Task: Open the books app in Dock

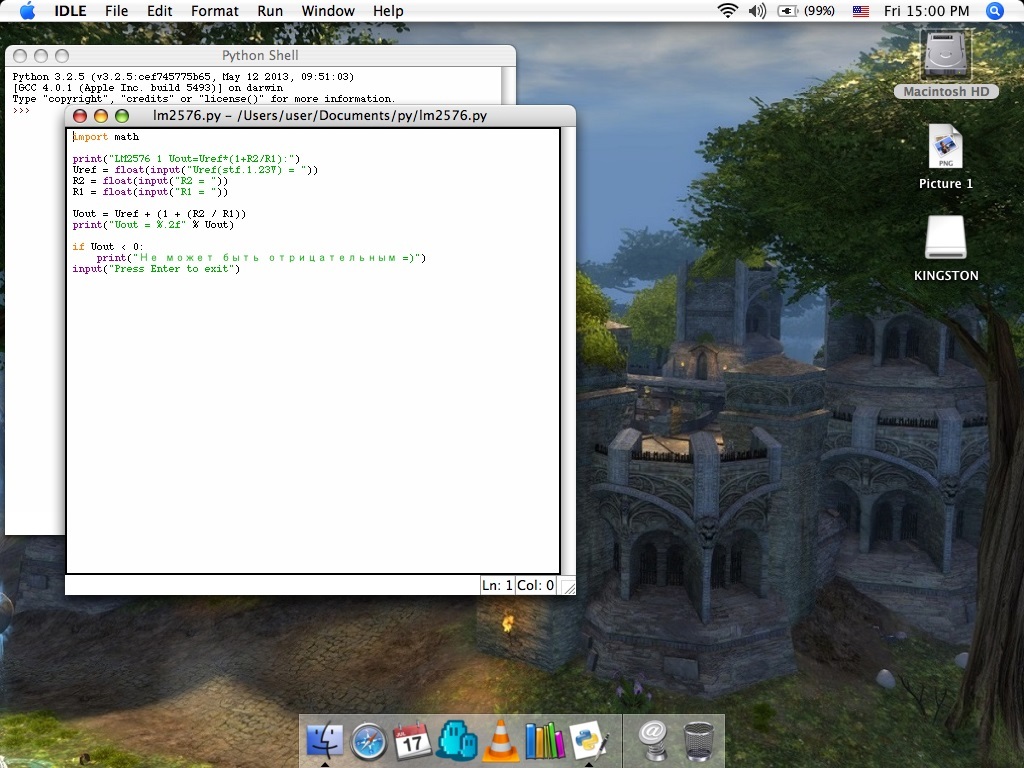Action: point(545,741)
